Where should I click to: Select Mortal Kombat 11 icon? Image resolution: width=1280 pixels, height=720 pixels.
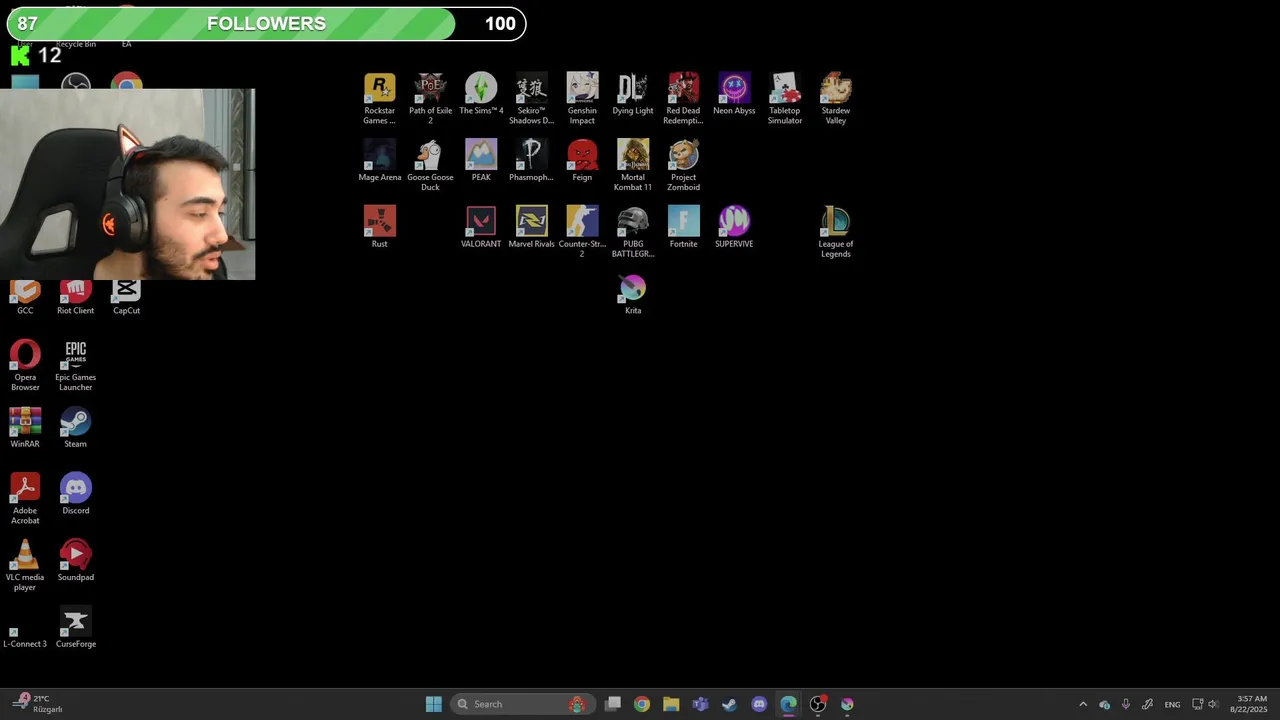(x=633, y=165)
